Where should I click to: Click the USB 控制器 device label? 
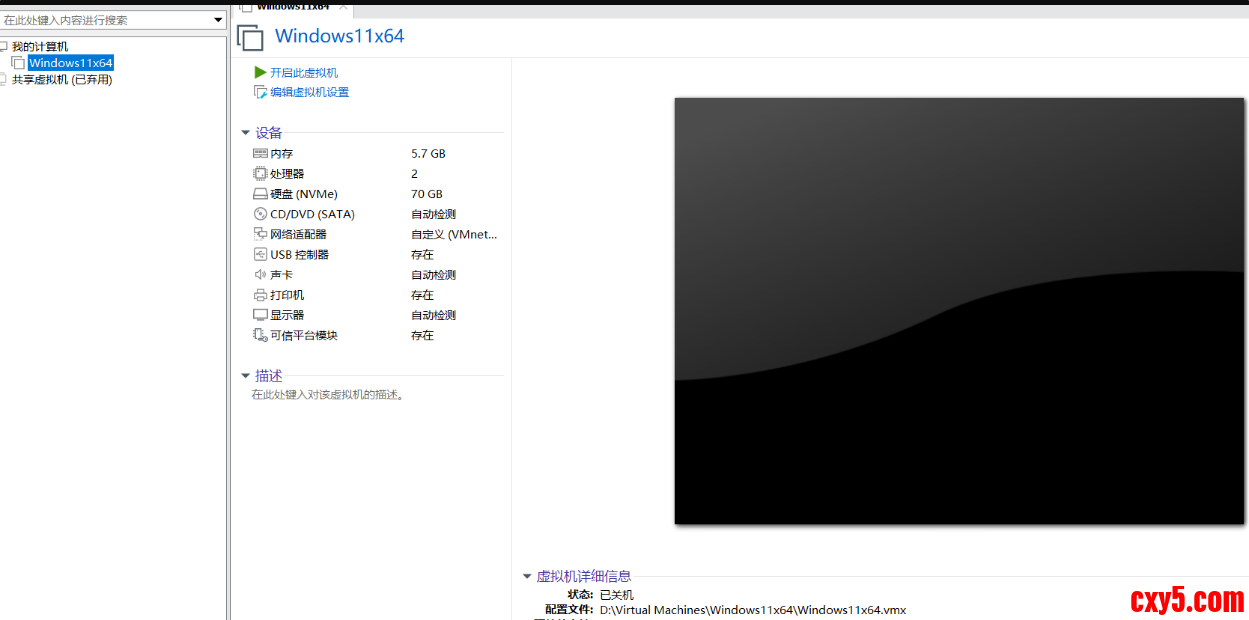[299, 254]
